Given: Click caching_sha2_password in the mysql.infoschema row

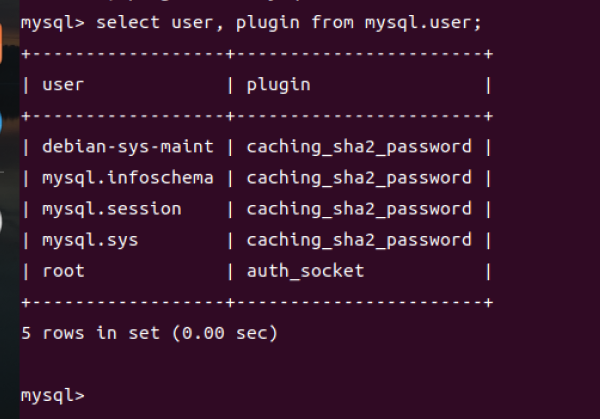Looking at the screenshot, I should coord(358,178).
